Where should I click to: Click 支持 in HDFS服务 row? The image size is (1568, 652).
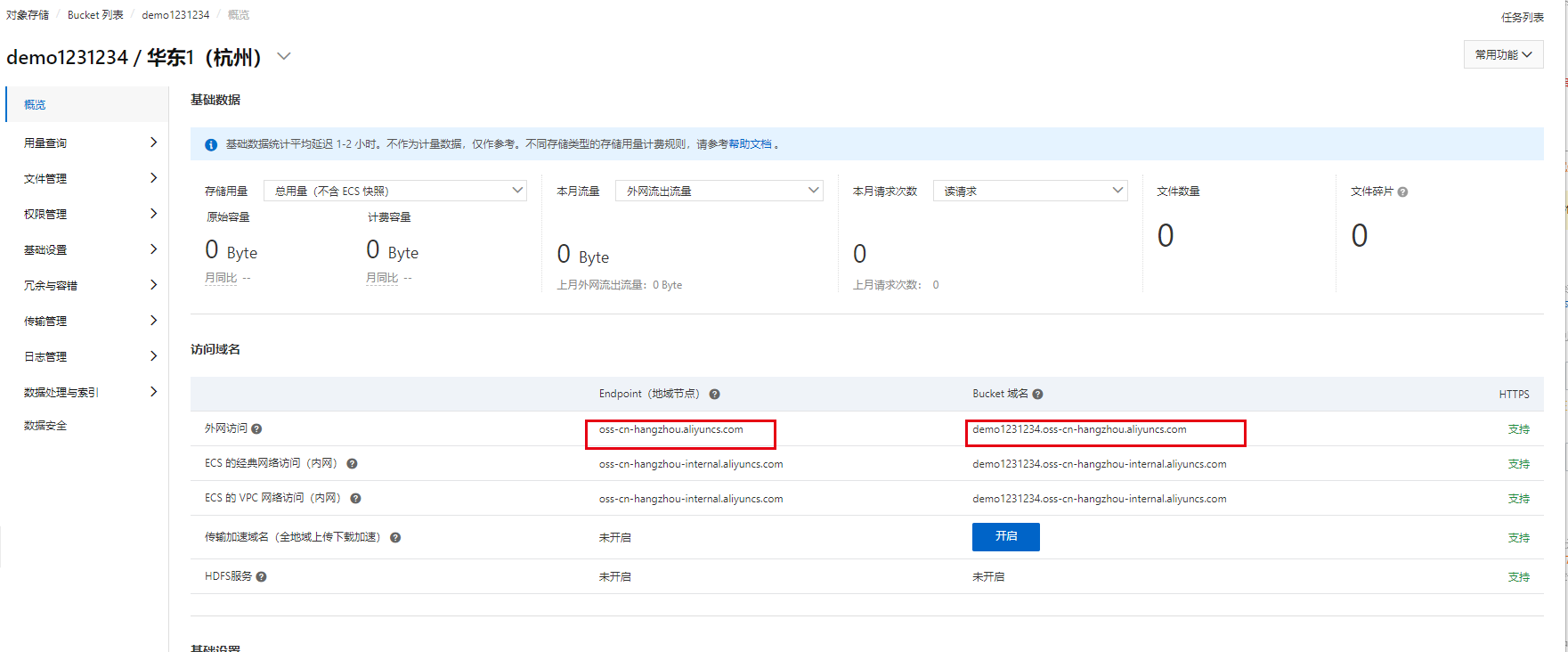coord(1519,577)
